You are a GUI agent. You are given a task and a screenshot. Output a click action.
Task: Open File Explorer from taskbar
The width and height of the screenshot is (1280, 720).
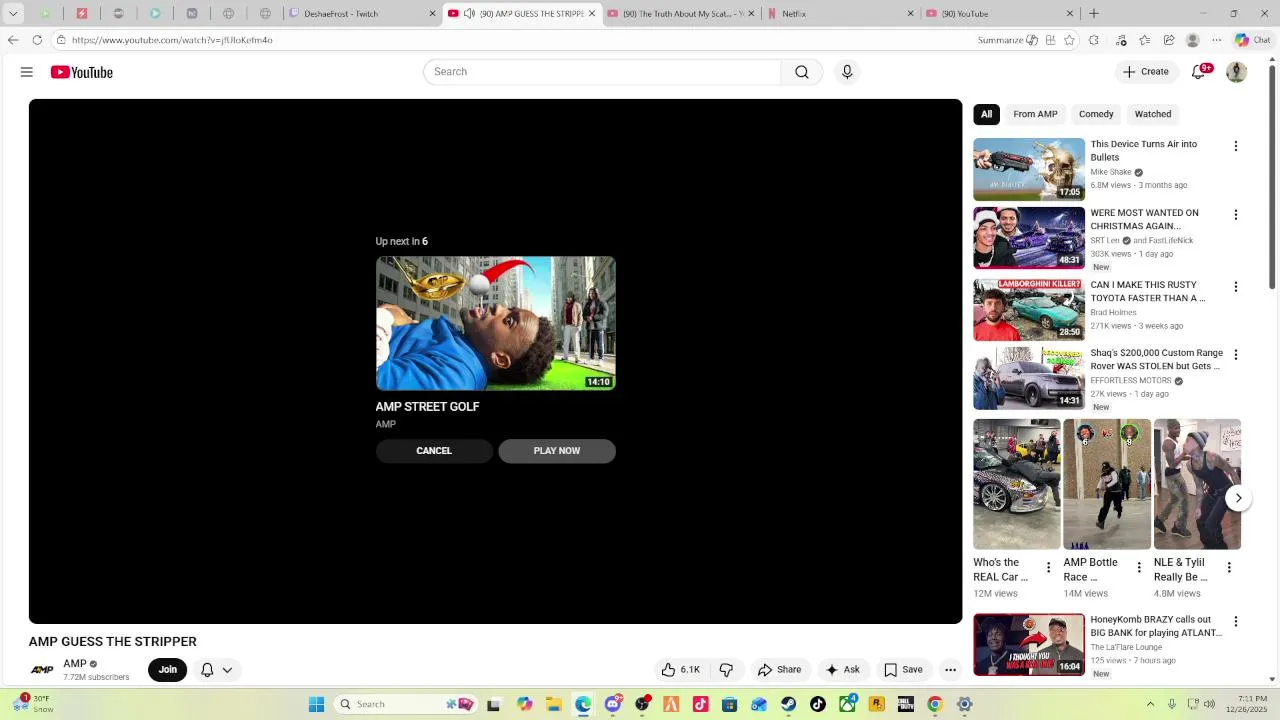click(554, 704)
